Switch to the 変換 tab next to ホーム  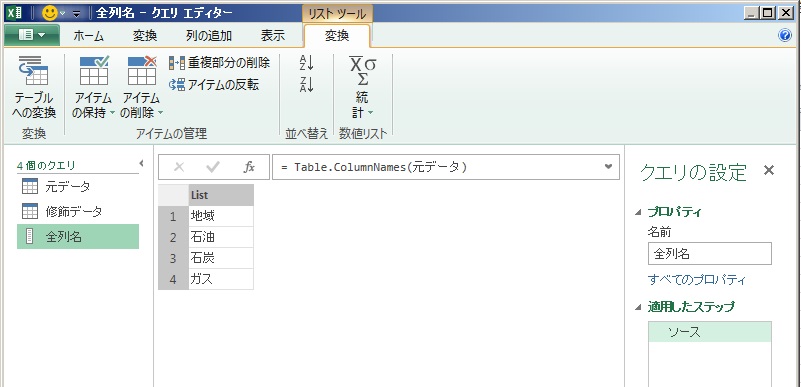pos(145,36)
